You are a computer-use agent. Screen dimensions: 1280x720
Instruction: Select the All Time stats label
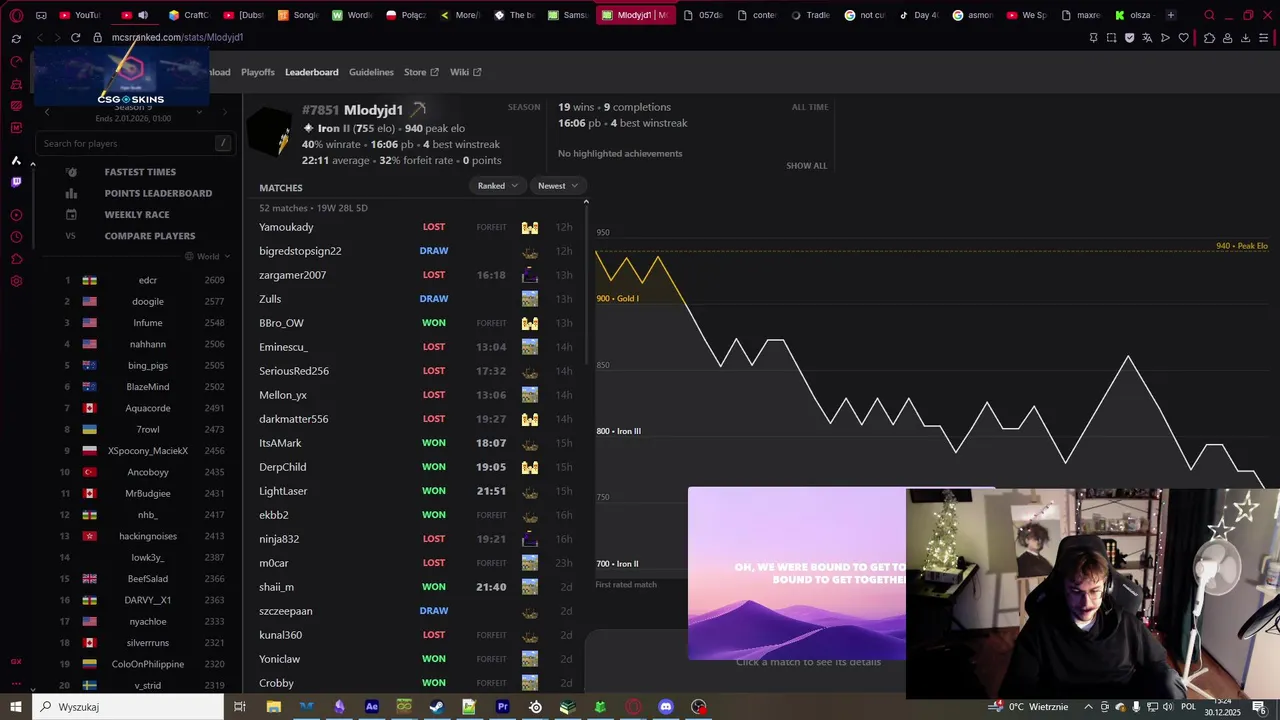[810, 107]
